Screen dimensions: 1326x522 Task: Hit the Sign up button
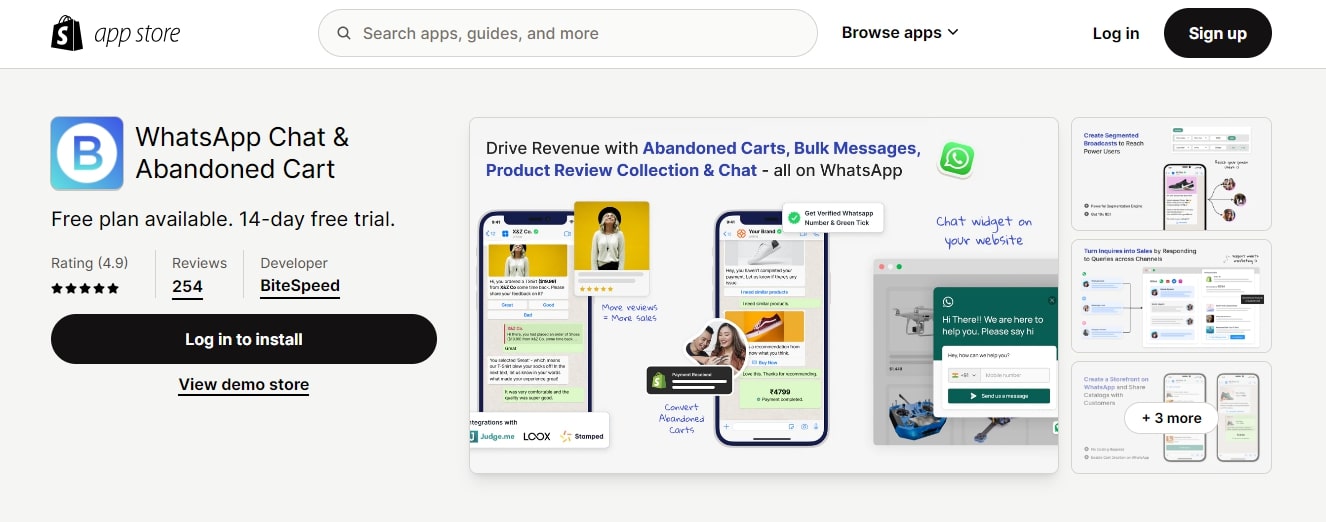(x=1217, y=33)
